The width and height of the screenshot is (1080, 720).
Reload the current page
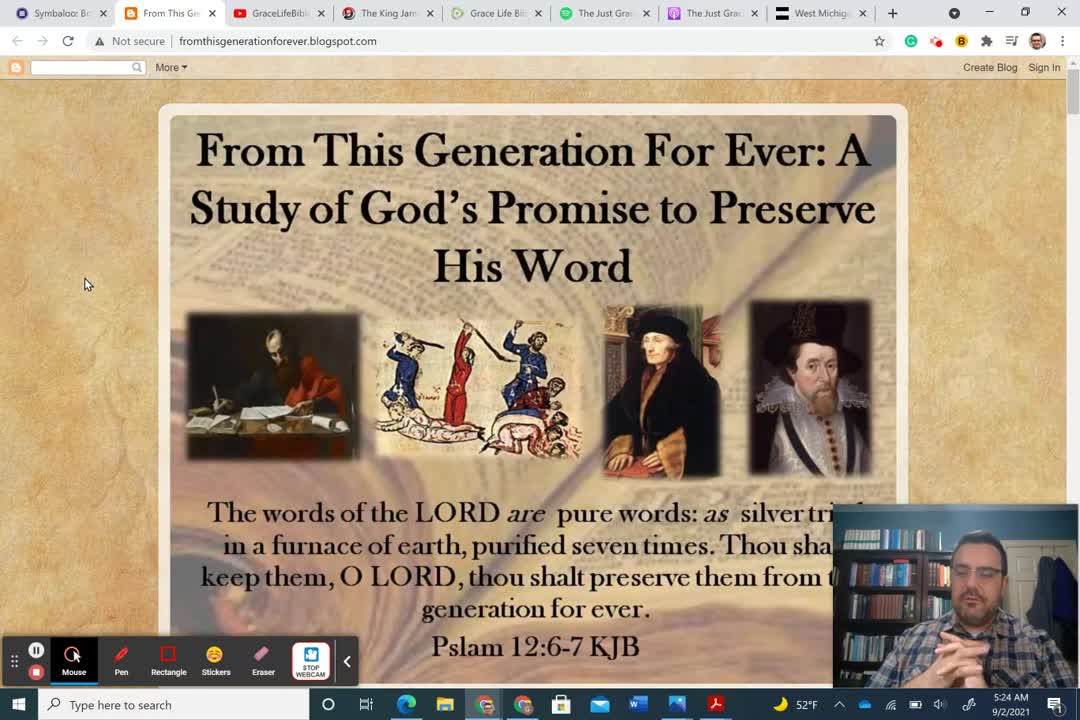click(x=68, y=41)
